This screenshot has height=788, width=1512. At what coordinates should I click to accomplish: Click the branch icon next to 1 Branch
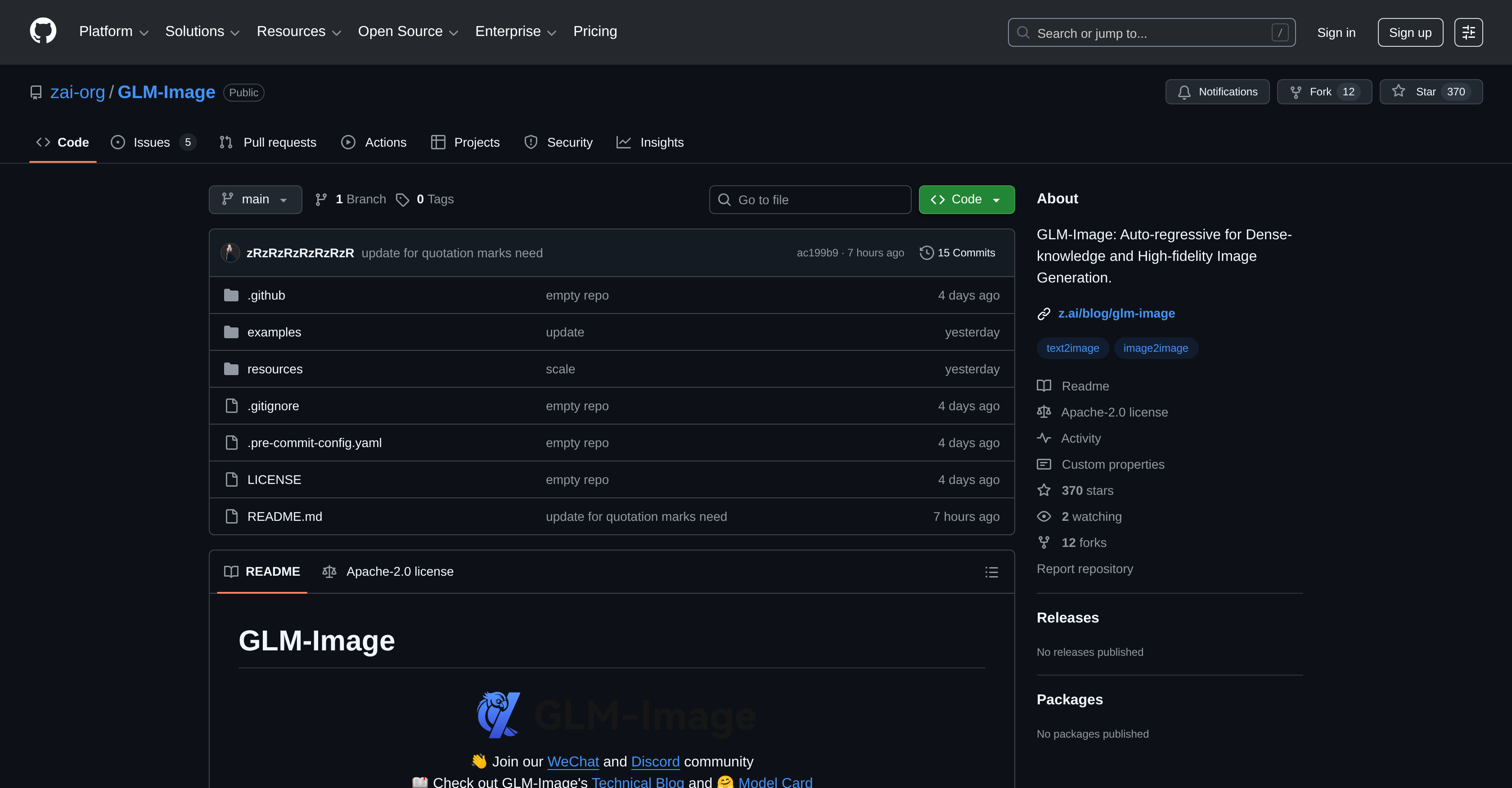pyautogui.click(x=320, y=200)
